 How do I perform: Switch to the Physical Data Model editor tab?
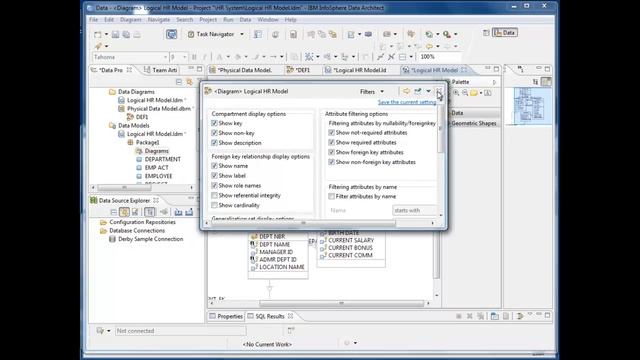point(245,70)
